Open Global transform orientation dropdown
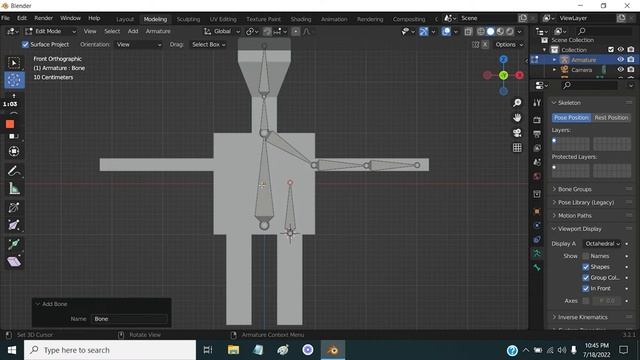Screen dimensions: 640x360 222,31
